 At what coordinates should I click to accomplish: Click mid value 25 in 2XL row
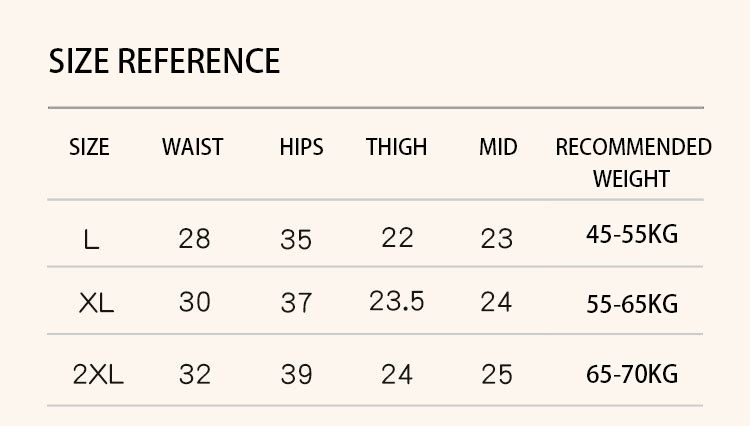(x=497, y=374)
